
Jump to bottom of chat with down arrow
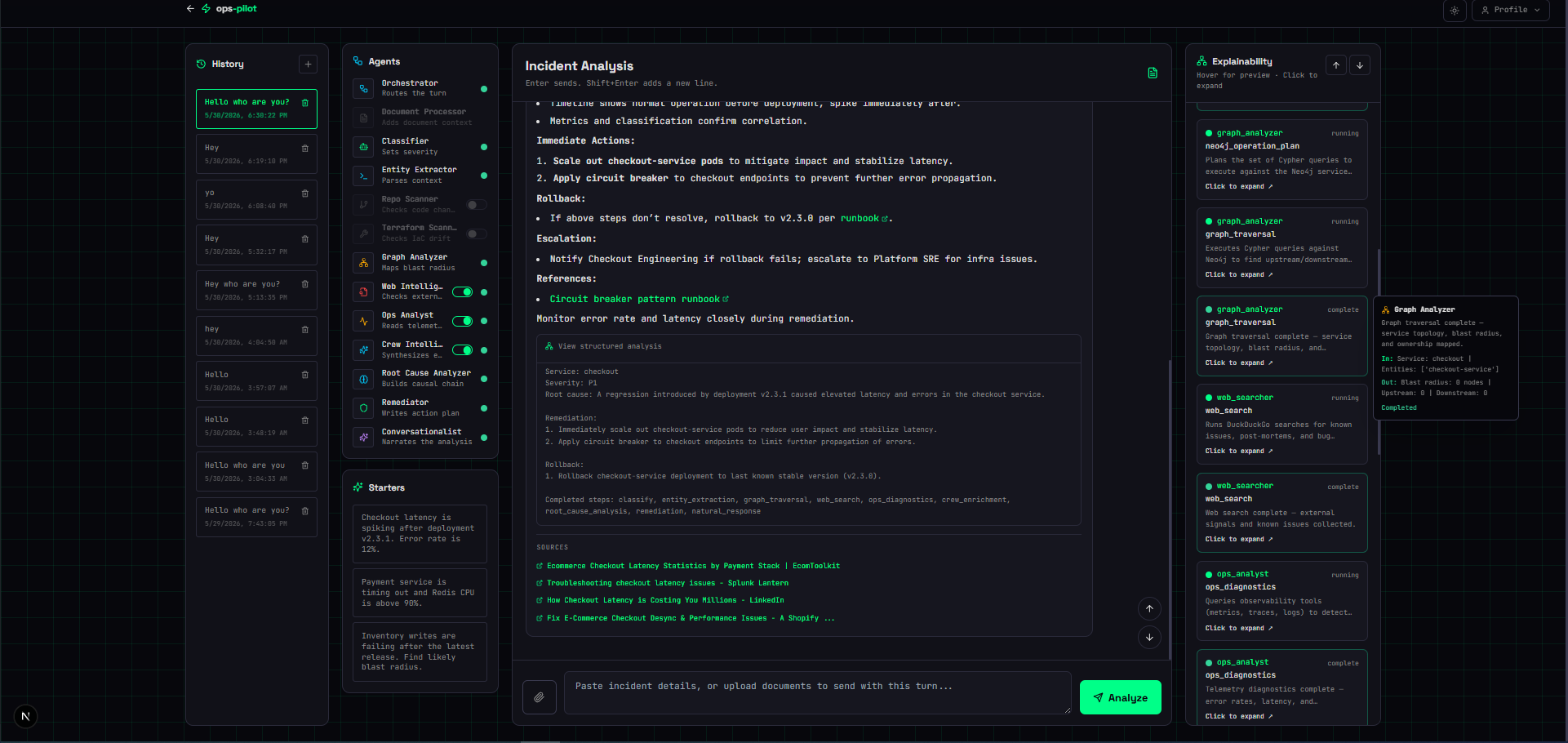[x=1149, y=638]
